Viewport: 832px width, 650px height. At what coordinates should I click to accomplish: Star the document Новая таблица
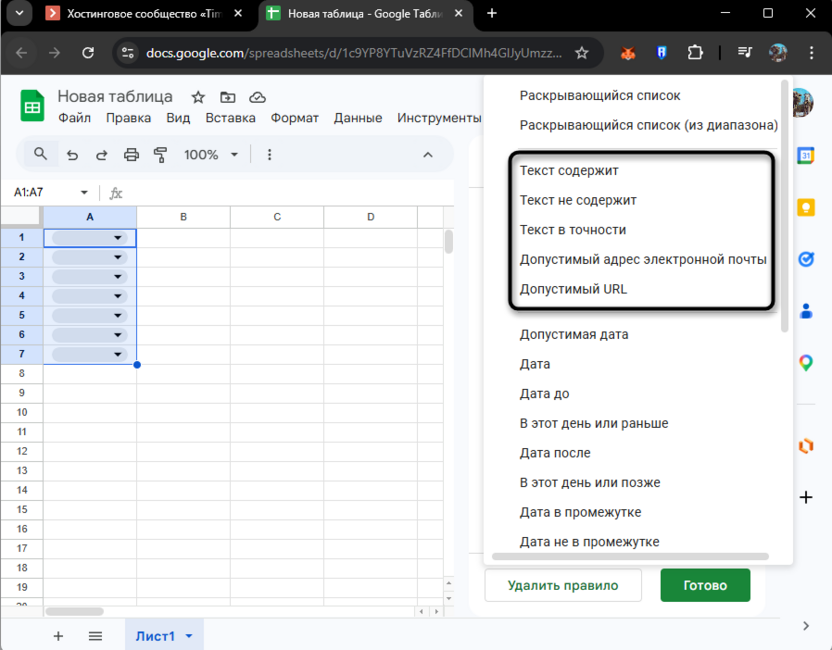(x=198, y=97)
